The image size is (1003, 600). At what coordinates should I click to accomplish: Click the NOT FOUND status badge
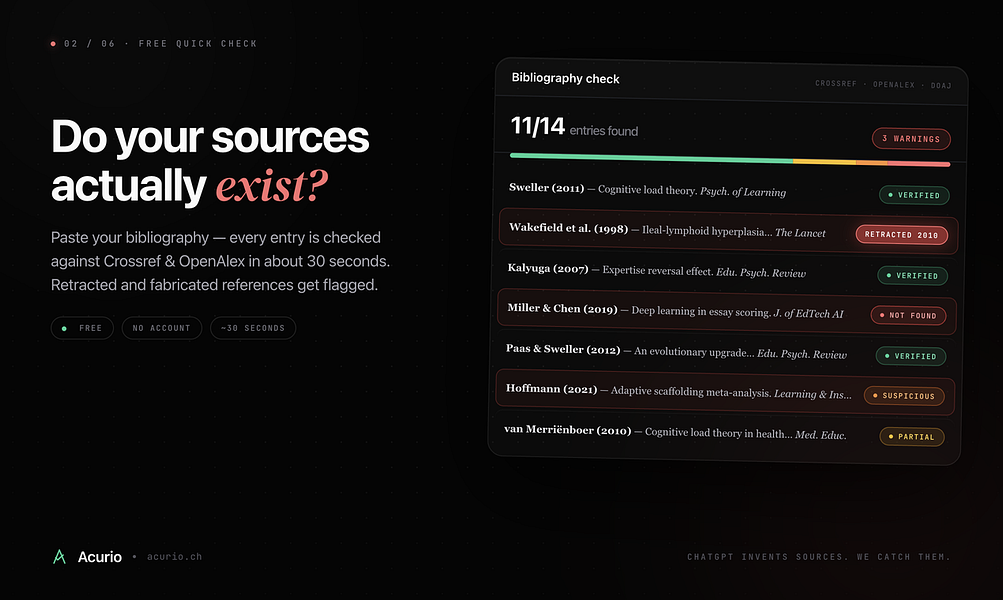click(908, 315)
